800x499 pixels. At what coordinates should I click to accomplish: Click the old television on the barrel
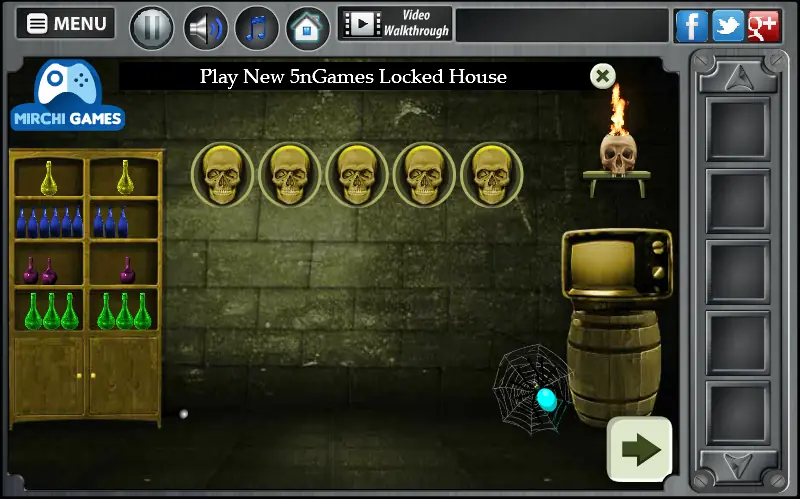616,264
